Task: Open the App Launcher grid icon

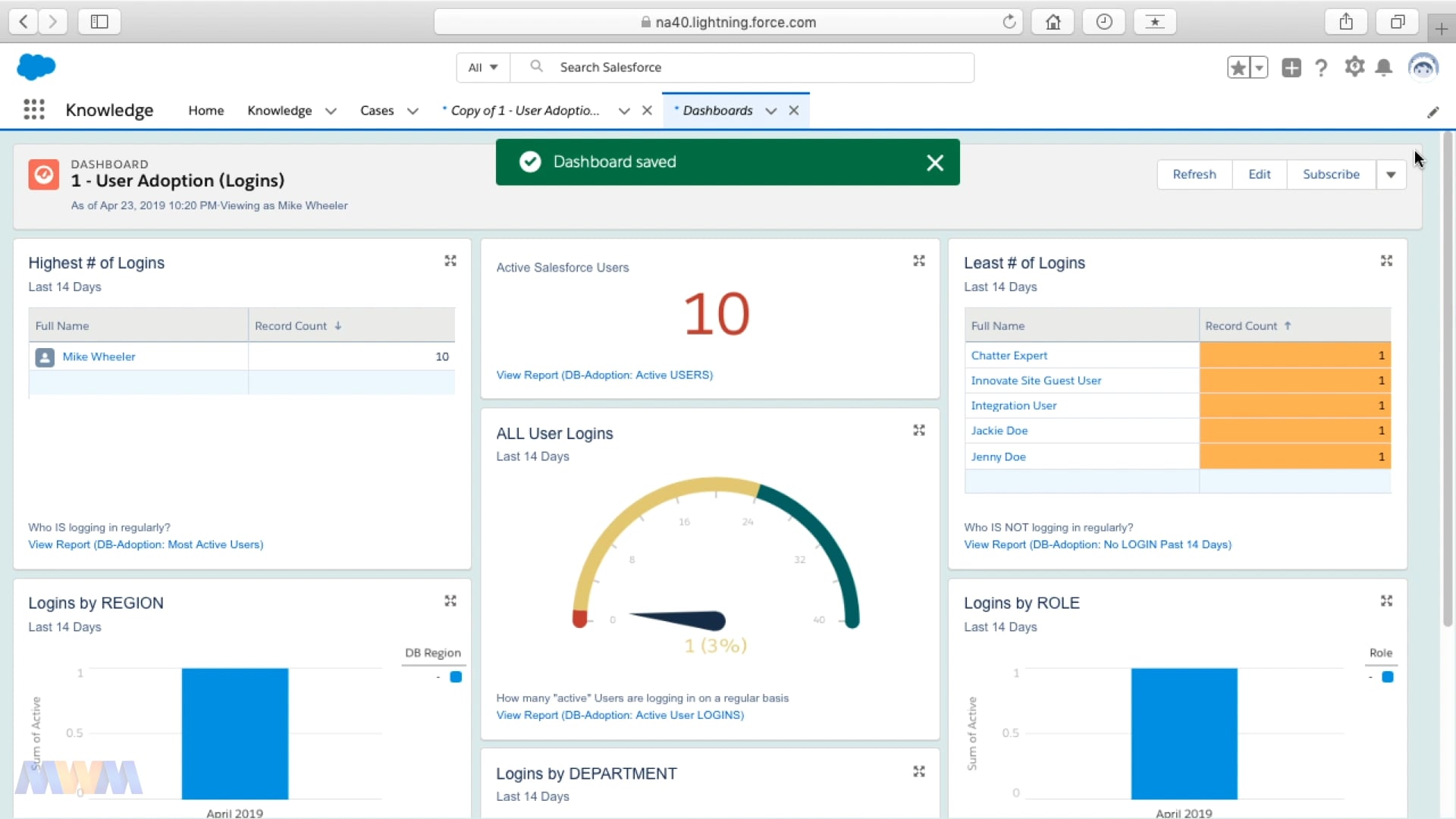Action: coord(34,110)
